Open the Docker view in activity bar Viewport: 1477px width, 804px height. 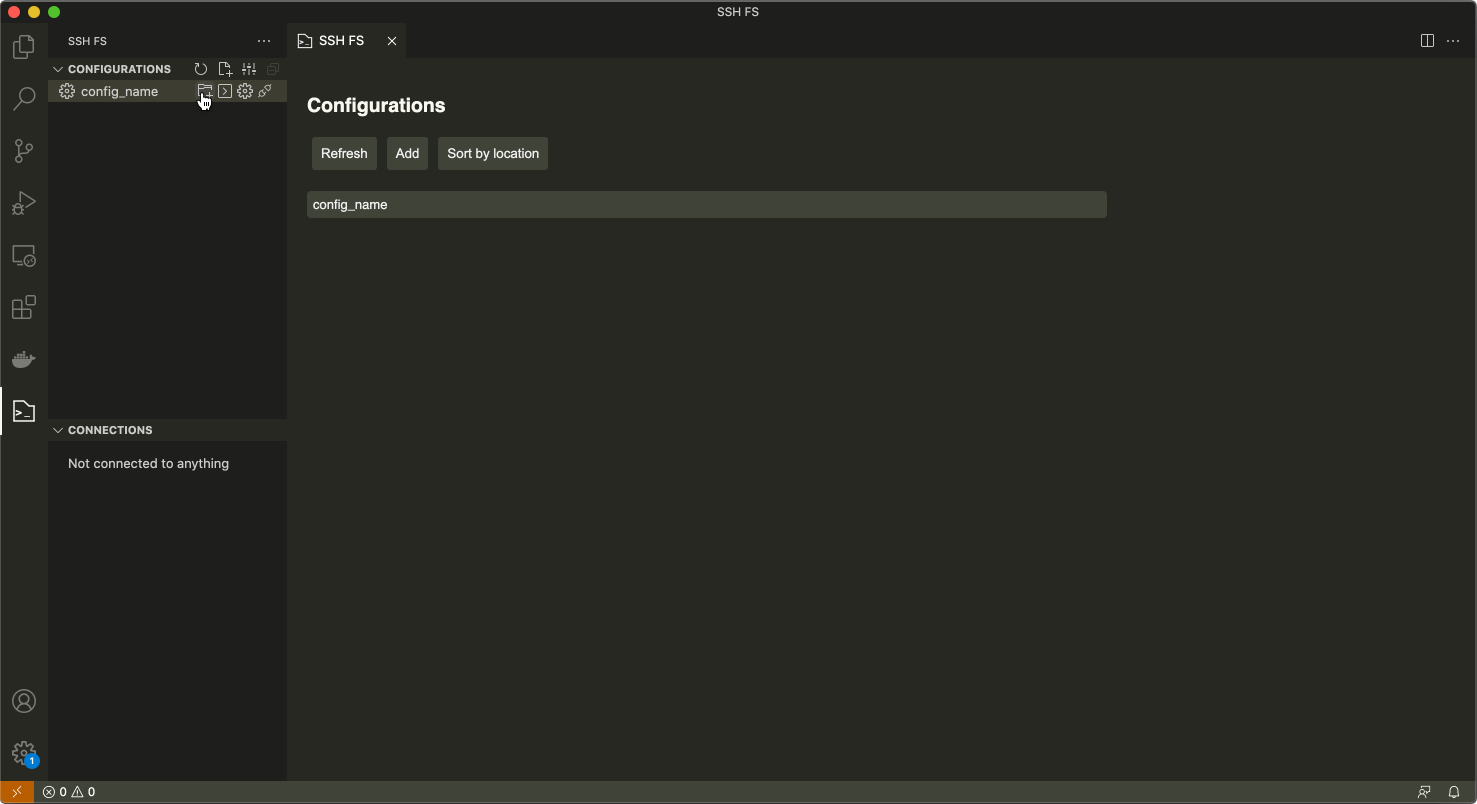[x=24, y=359]
